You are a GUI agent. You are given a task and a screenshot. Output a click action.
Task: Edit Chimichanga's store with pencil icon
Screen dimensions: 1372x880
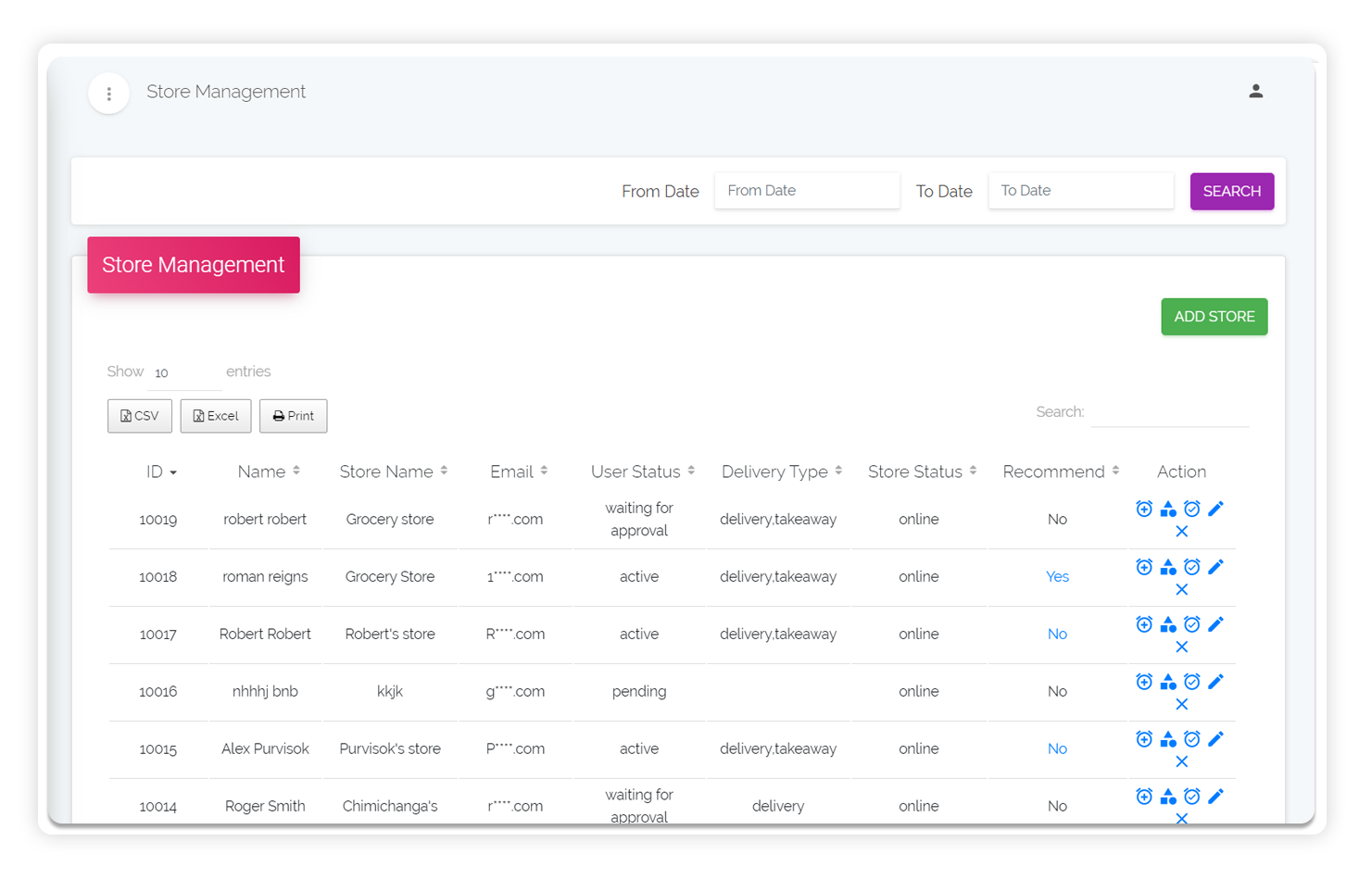(1215, 797)
